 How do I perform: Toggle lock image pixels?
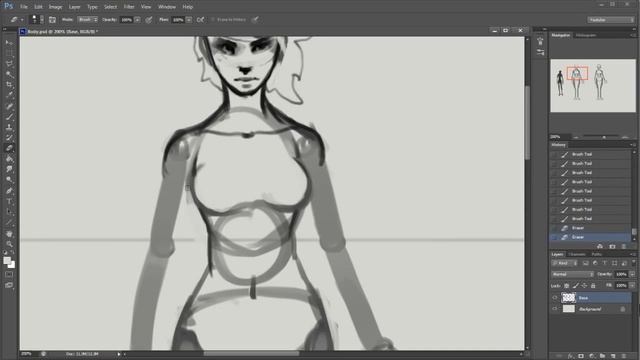(576, 285)
